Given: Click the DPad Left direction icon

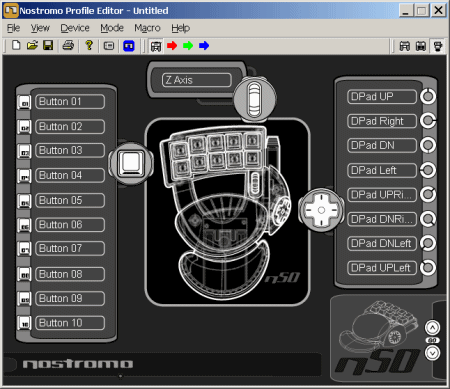Looking at the screenshot, I should [x=428, y=170].
